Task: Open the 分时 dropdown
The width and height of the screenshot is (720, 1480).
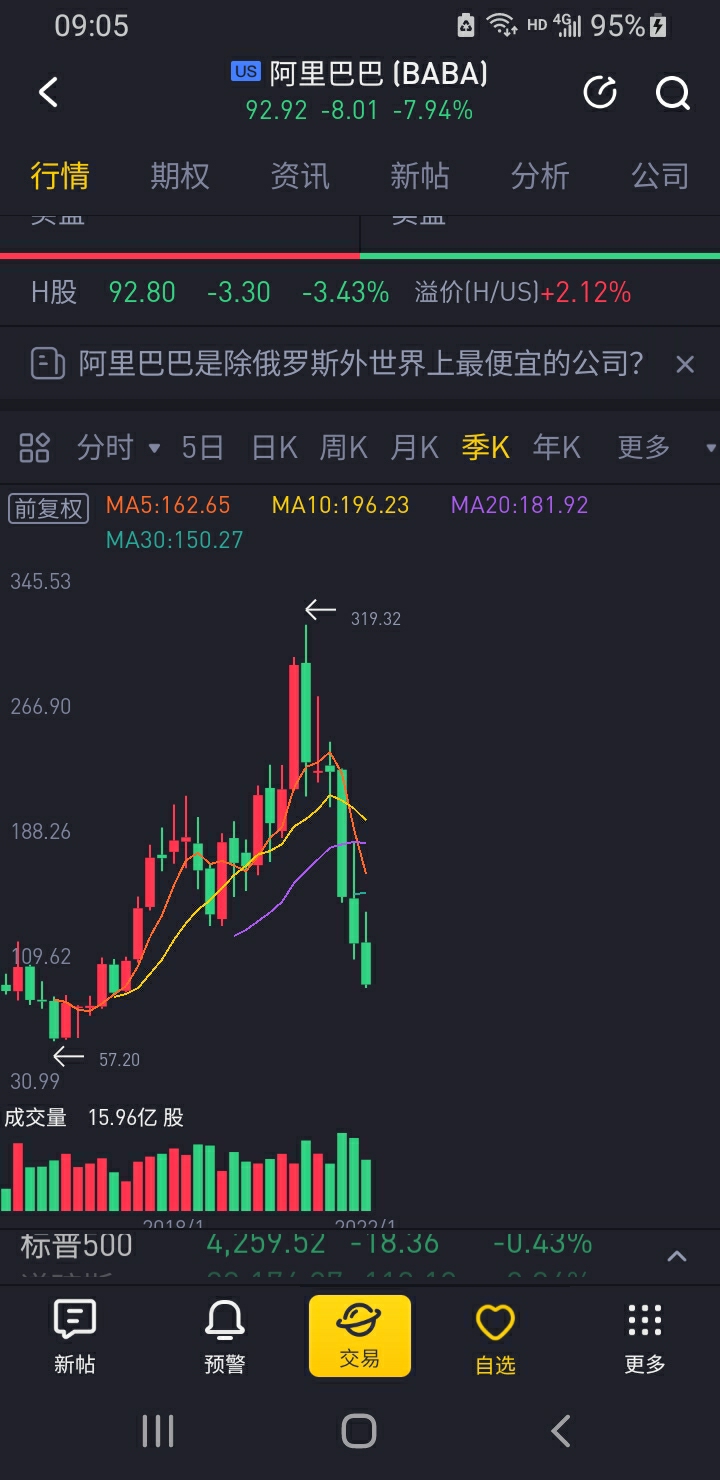Action: 118,447
